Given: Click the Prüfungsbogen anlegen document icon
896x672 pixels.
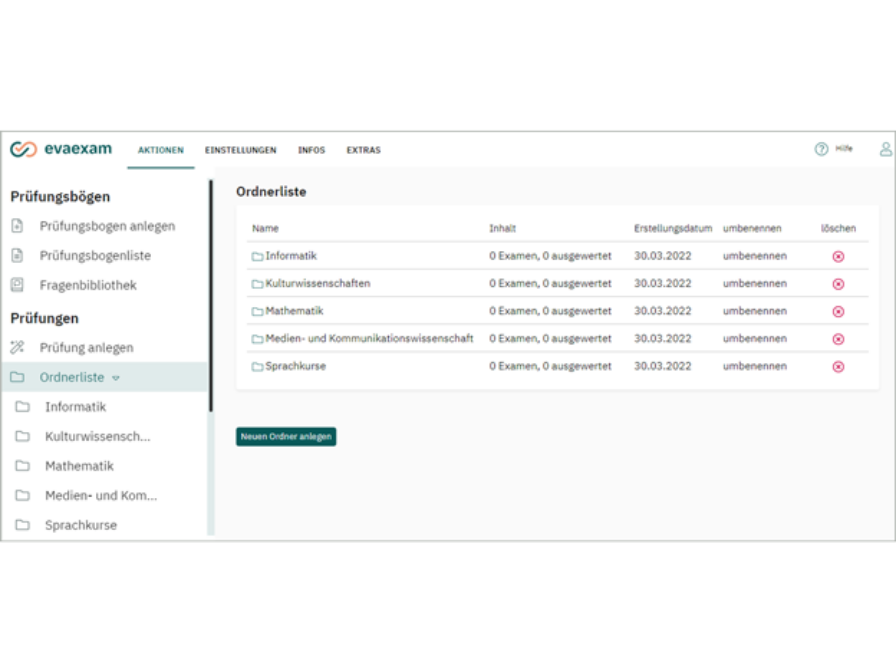Looking at the screenshot, I should (x=17, y=225).
